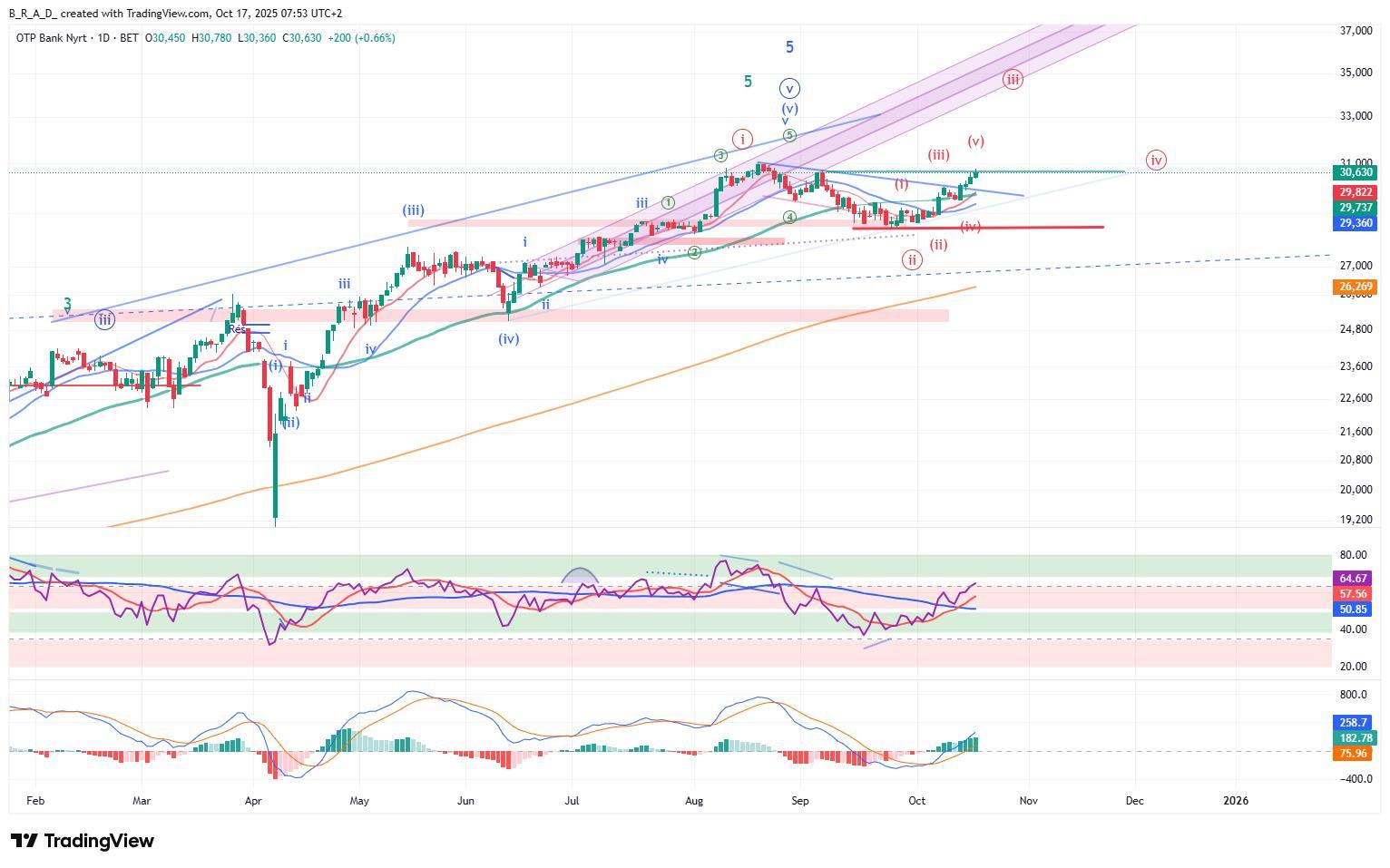Select the purple circled iii label

(x=105, y=319)
